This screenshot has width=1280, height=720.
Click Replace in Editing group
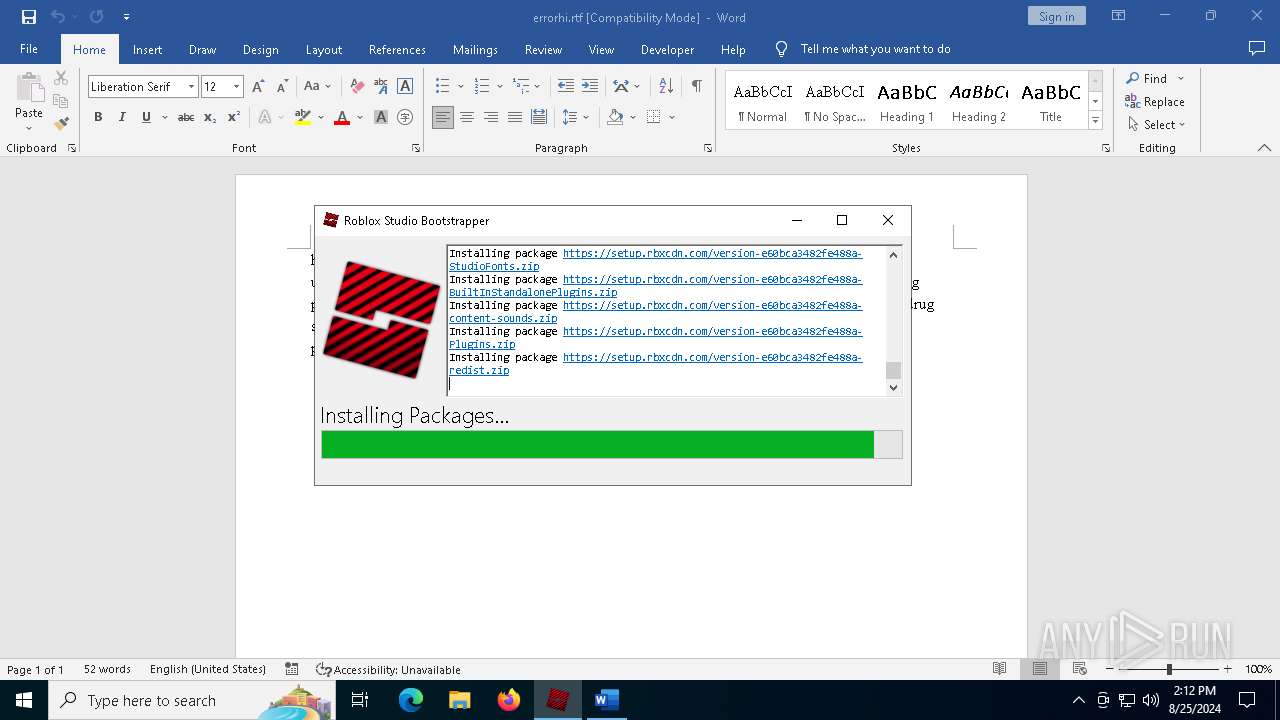(x=1155, y=101)
